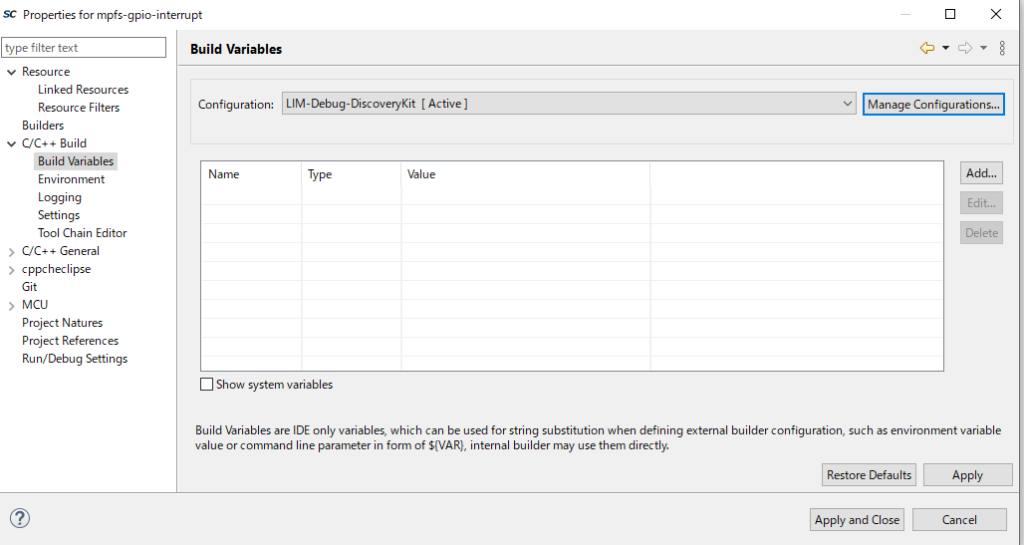1024x545 pixels.
Task: Open Tool Chain Editor page
Action: 82,233
